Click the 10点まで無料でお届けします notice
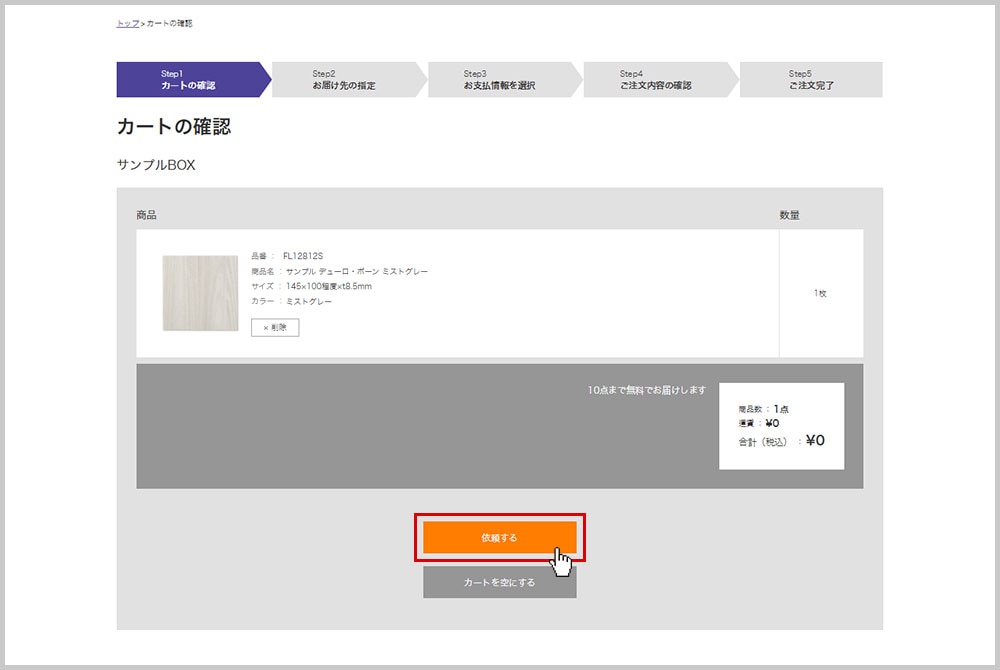 pos(647,390)
